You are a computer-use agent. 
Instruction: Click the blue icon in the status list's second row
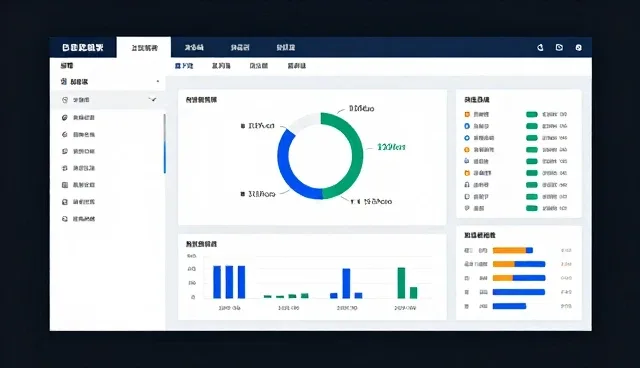467,126
